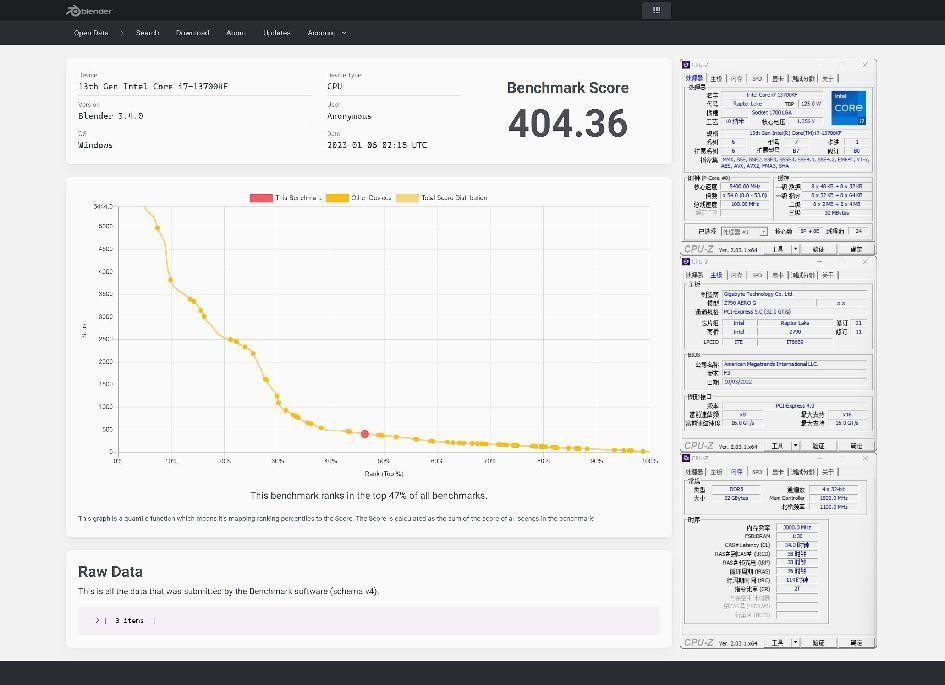
Task: Click the highlighted red benchmark point on graph
Action: pyautogui.click(x=365, y=434)
